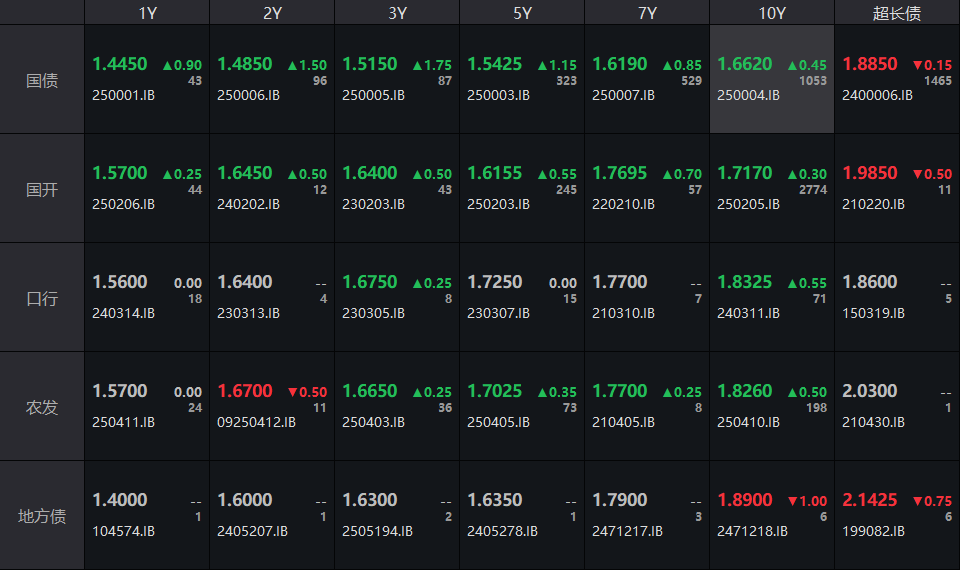Click the 1.6155 yield in 国开 row

click(495, 173)
